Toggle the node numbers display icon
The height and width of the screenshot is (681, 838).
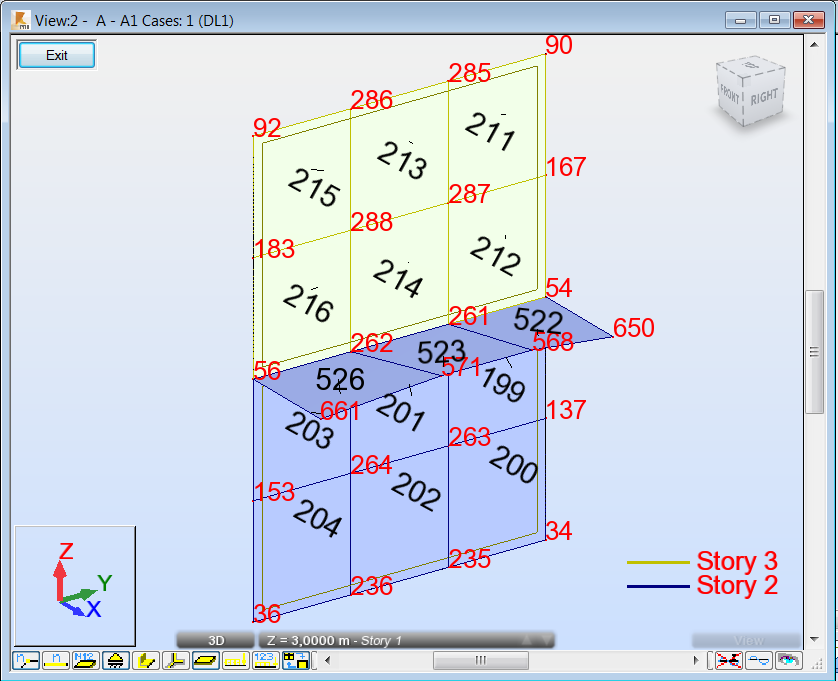(25, 660)
